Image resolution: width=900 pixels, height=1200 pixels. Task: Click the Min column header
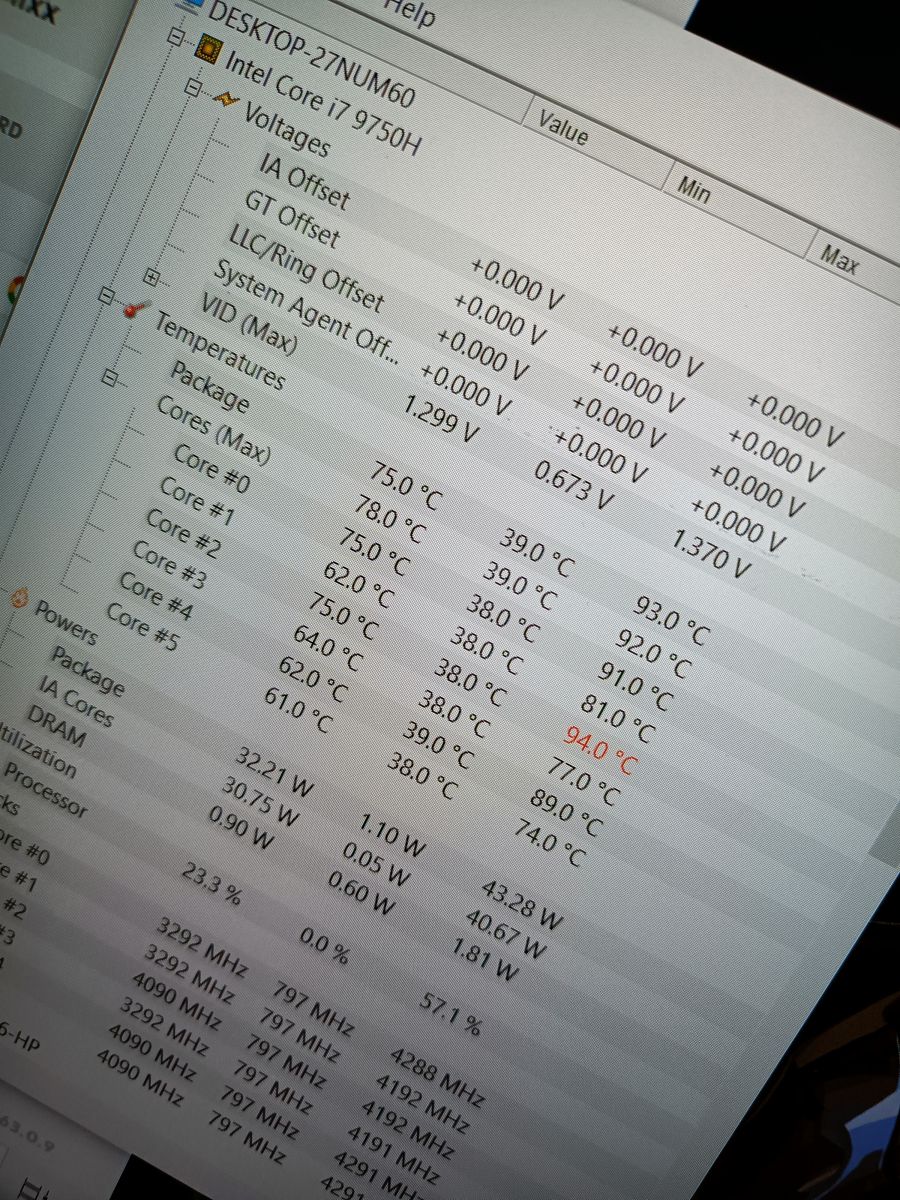(694, 190)
